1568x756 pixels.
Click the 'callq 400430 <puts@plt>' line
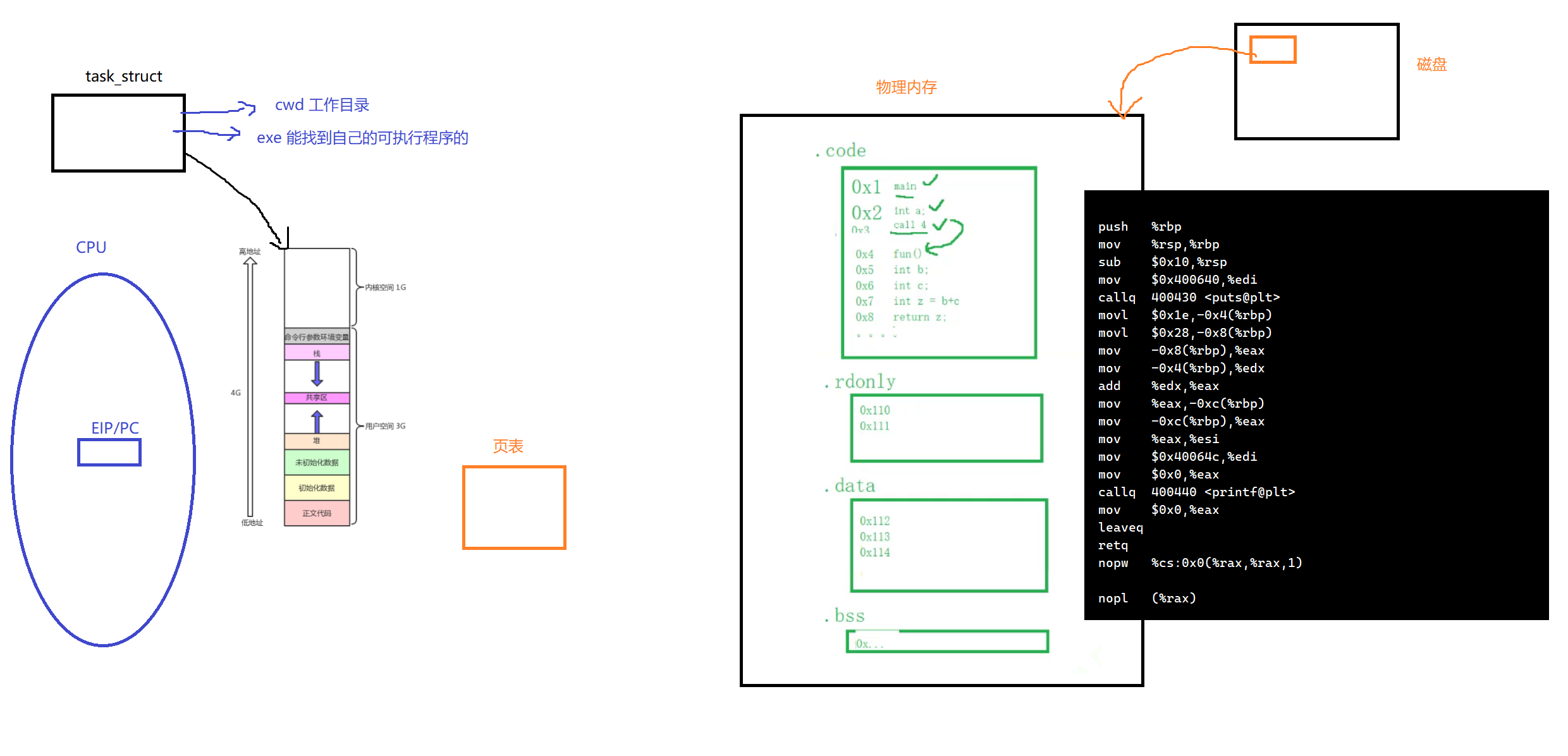pos(1189,297)
